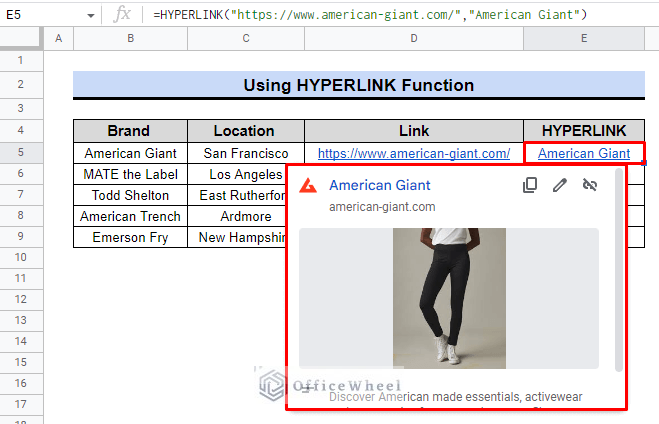
Task: Select row 7 header
Action: click(x=21, y=195)
